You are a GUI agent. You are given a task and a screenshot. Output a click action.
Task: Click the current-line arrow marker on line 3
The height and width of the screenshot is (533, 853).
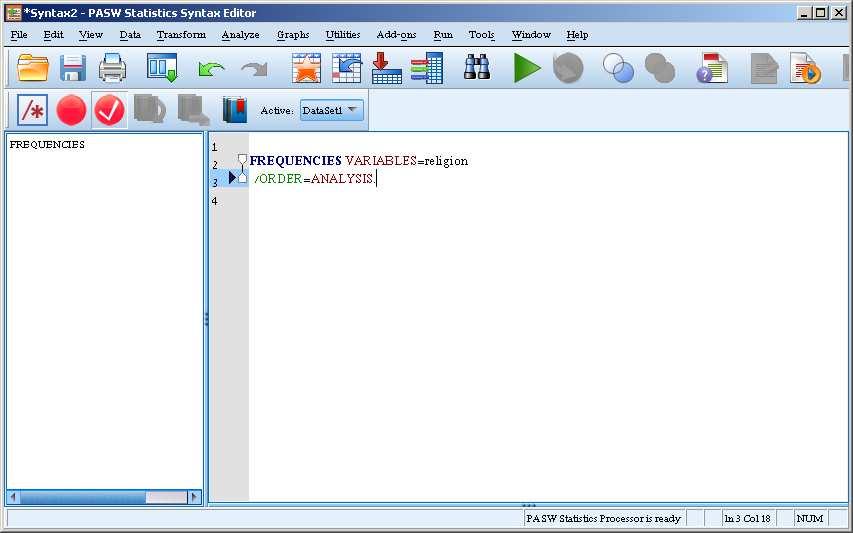(232, 177)
